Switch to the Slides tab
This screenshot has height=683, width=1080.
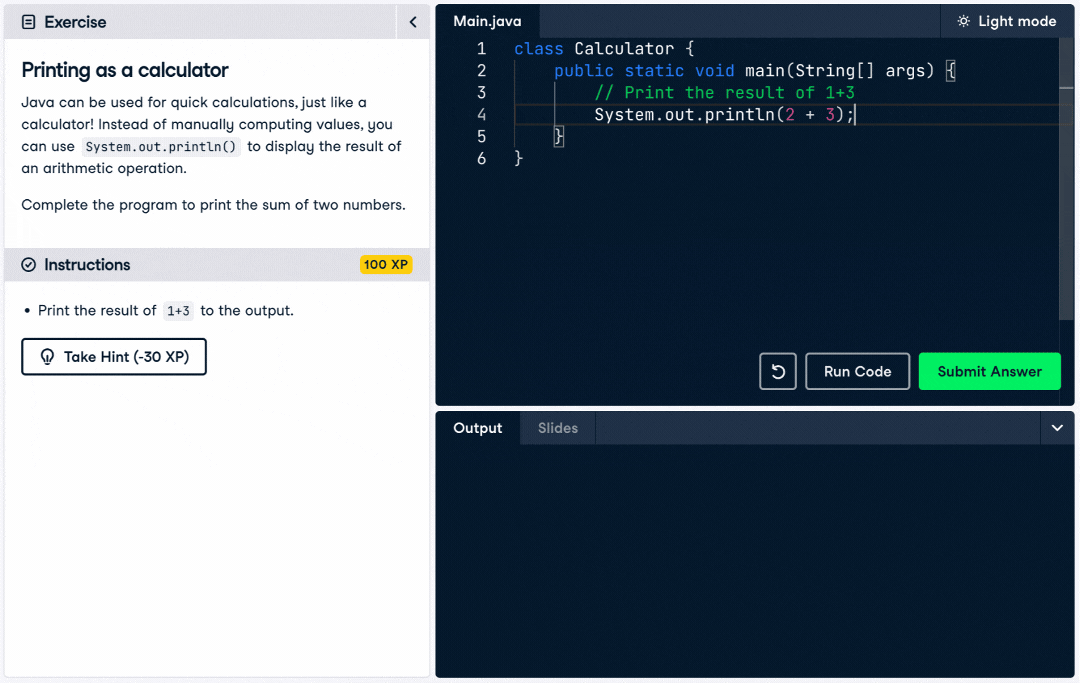pos(558,428)
